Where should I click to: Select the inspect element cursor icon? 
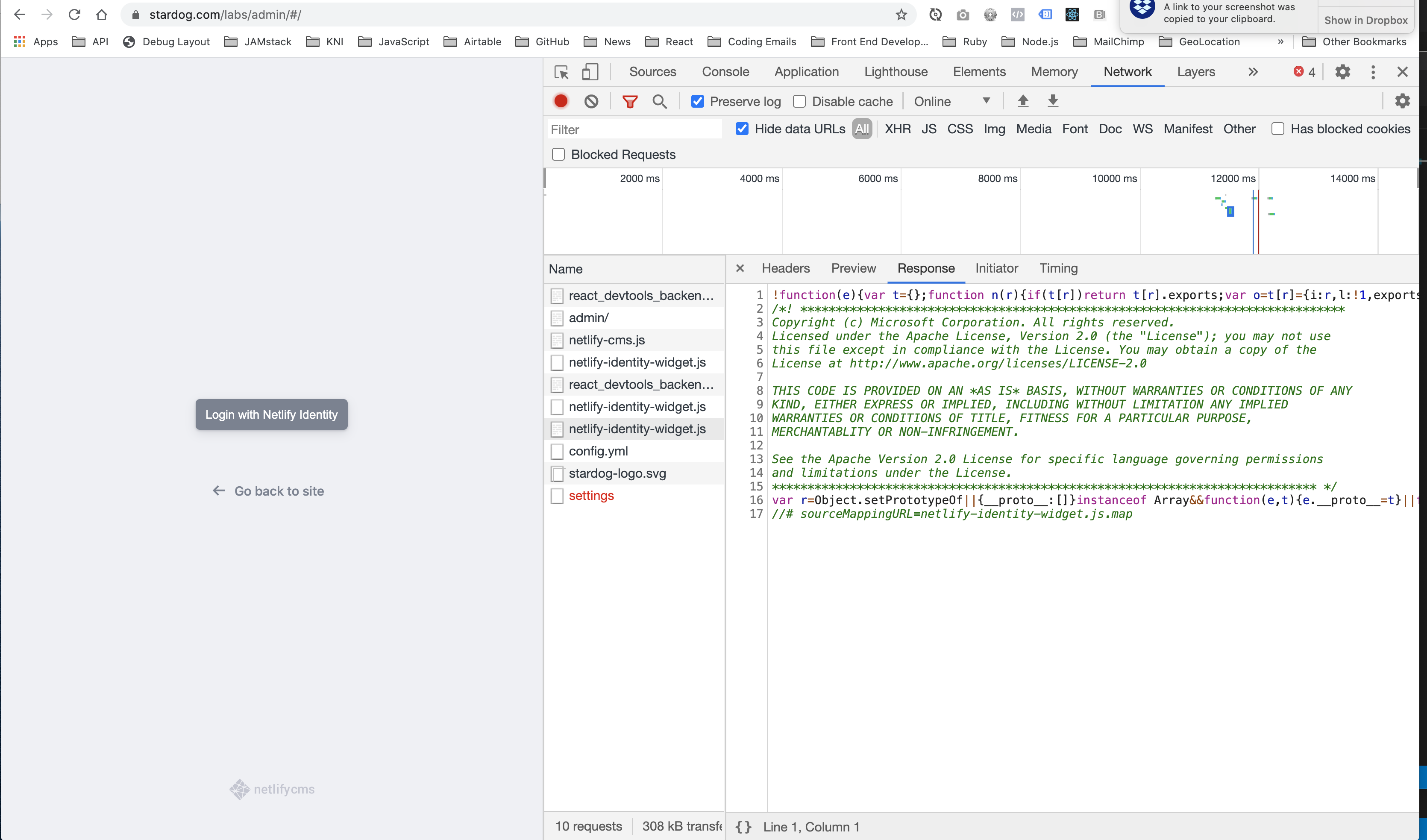(561, 72)
